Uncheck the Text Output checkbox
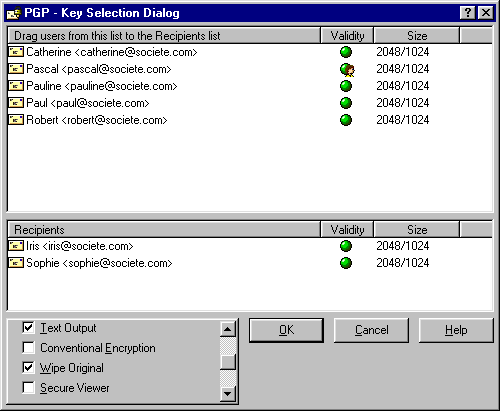500x411 pixels. (28, 328)
